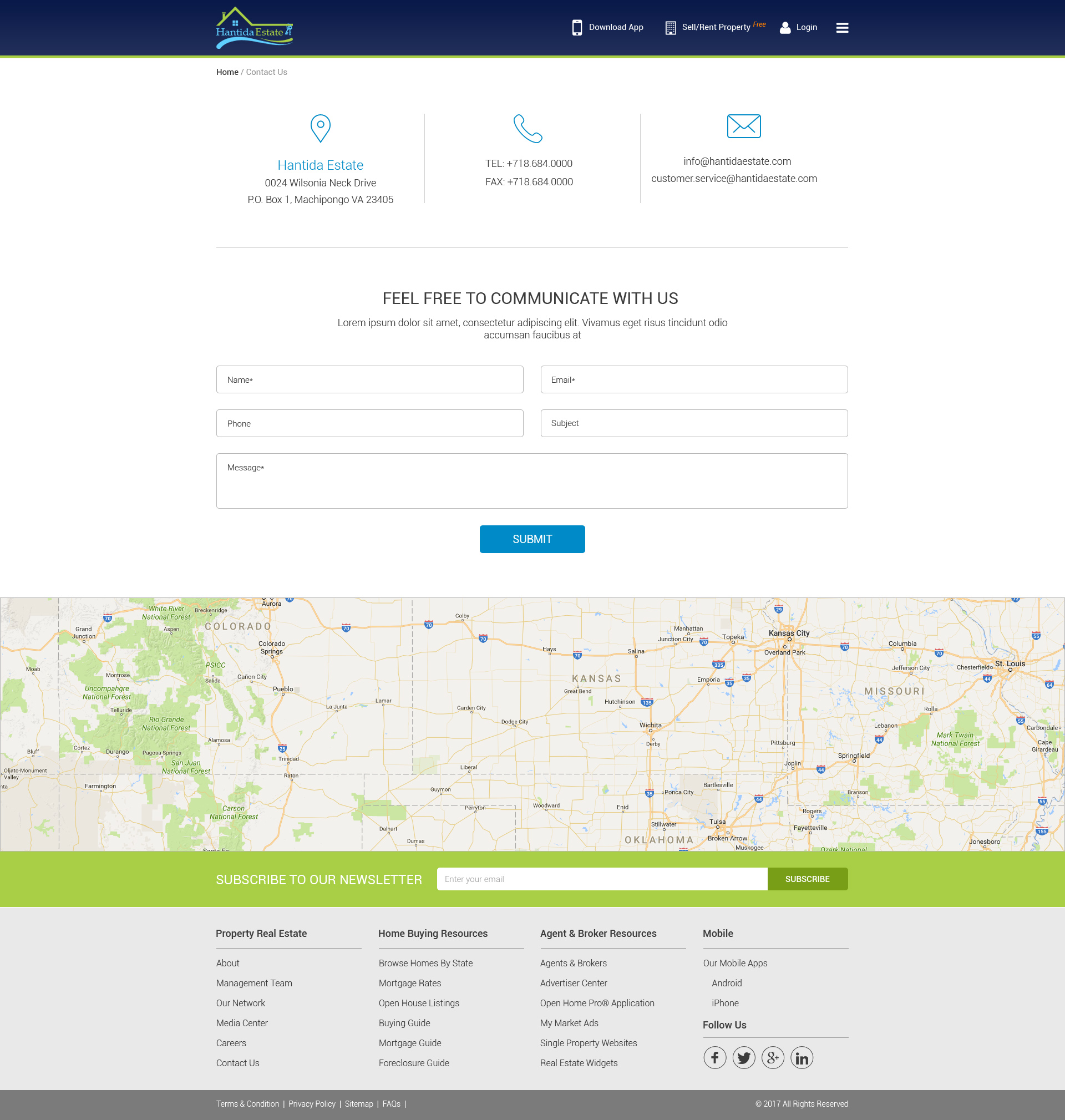Click the Twitter follow icon
Image resolution: width=1065 pixels, height=1120 pixels.
(x=744, y=1057)
